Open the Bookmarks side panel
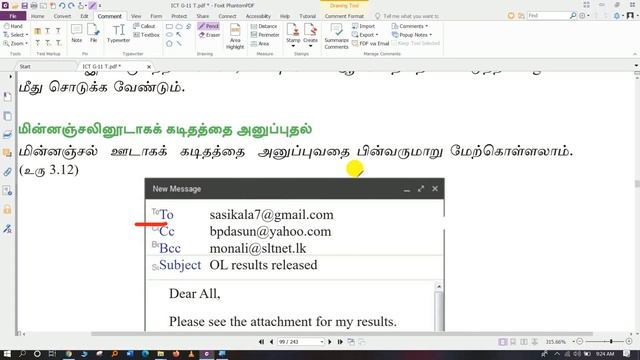640x360 pixels. point(7,97)
